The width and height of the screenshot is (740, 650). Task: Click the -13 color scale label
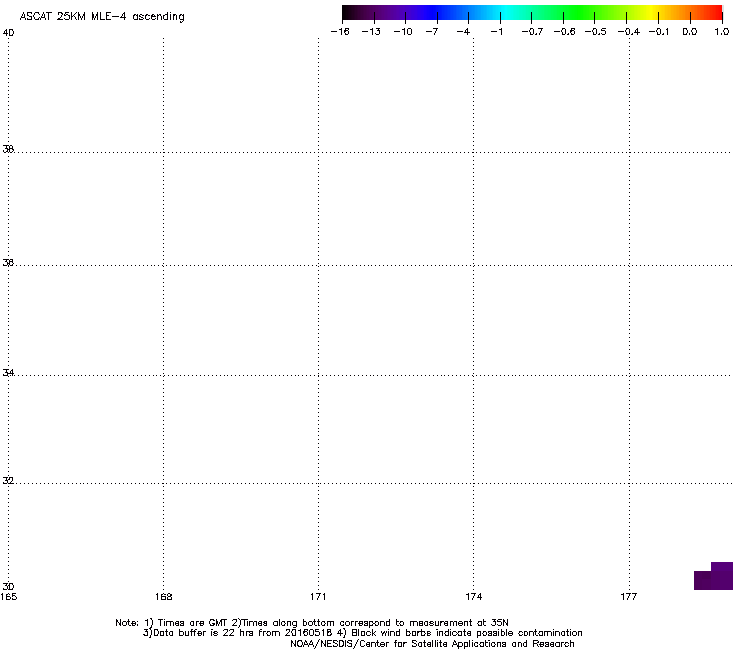pos(371,32)
